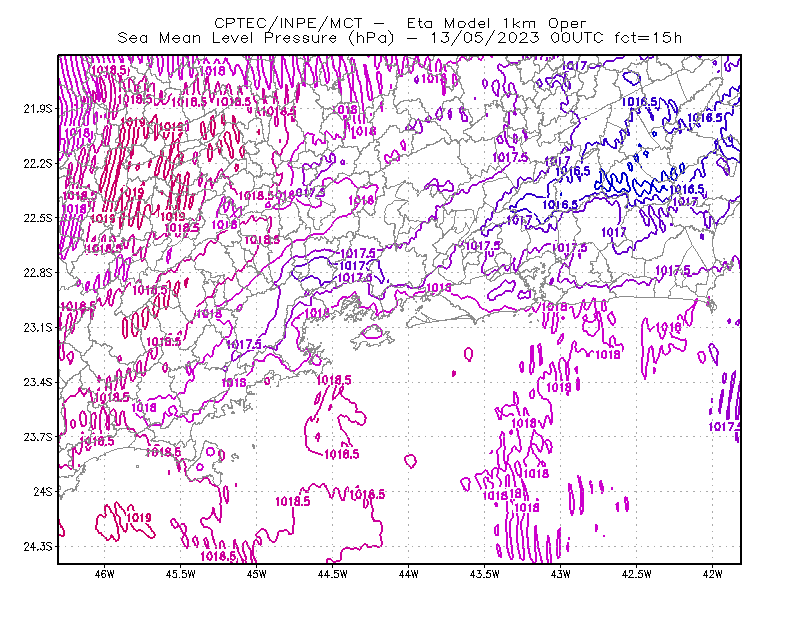Click the chart title 'CPTEC/INPE/MCT - Eta Model 1km Oper'
The width and height of the screenshot is (800, 618).
coord(400,23)
